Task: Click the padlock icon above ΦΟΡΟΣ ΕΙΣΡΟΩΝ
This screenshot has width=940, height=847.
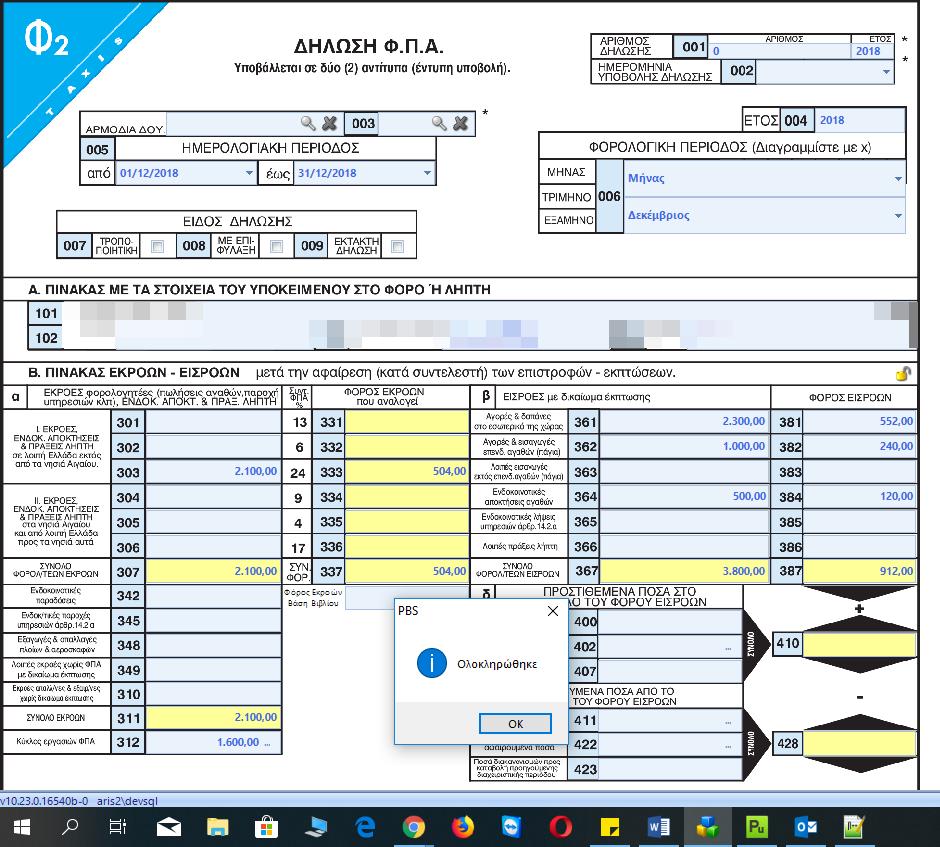Action: [x=903, y=373]
